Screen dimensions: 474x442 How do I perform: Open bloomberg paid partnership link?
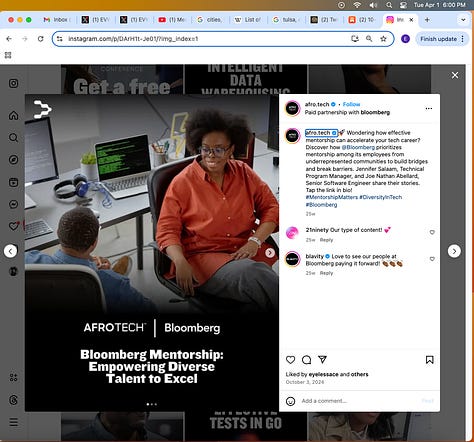click(x=375, y=112)
